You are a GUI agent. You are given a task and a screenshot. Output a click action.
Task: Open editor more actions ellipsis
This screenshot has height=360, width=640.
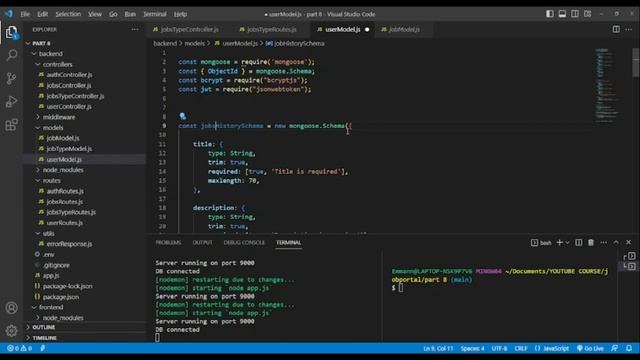tap(629, 29)
